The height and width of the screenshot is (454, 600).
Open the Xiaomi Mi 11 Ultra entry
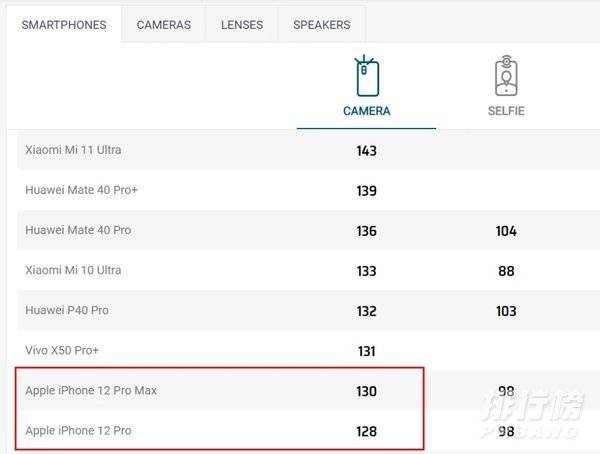click(x=73, y=150)
